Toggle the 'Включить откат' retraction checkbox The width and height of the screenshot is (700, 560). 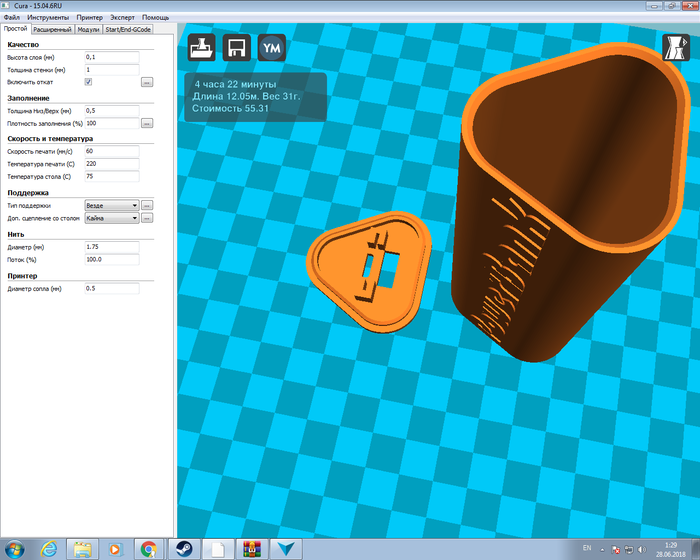point(89,82)
